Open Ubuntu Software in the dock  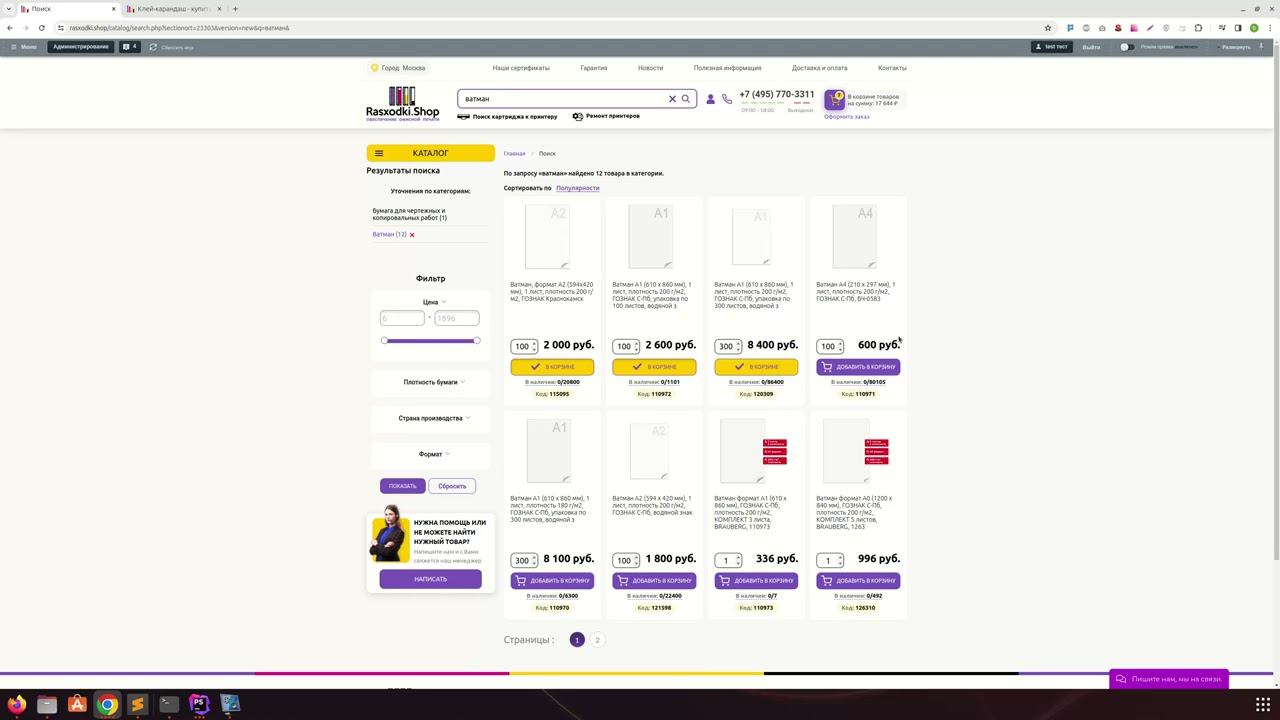[x=77, y=704]
